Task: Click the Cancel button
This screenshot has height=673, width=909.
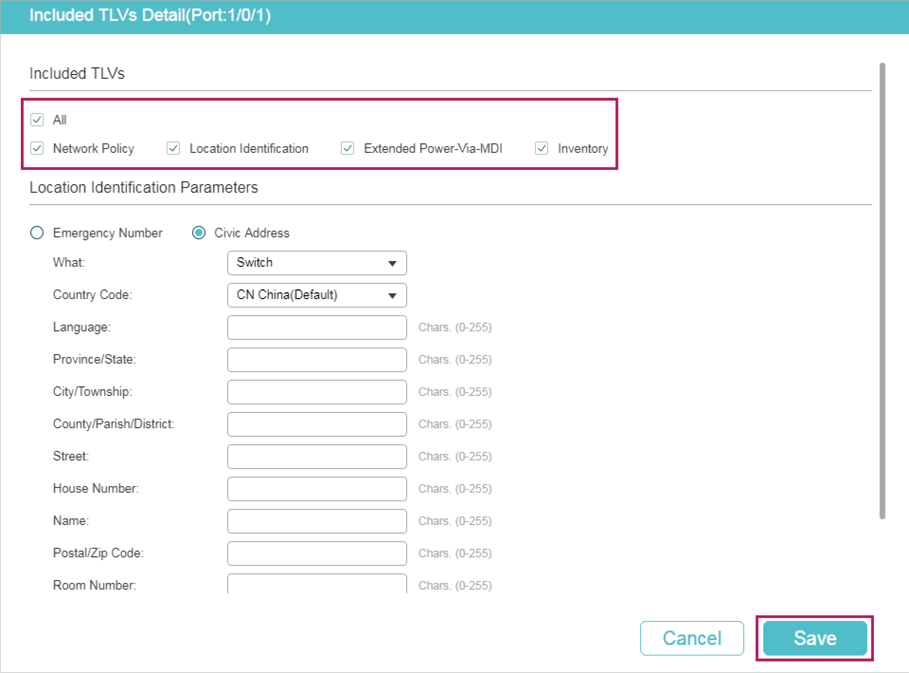Action: click(x=692, y=638)
